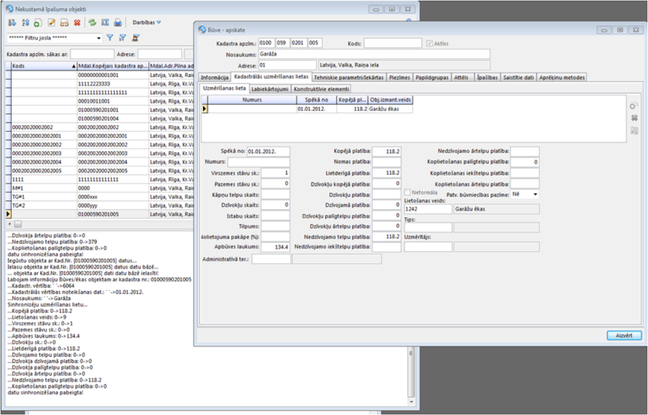
Task: Click the greyed add-record icon beside measurement grid
Action: coord(634,106)
